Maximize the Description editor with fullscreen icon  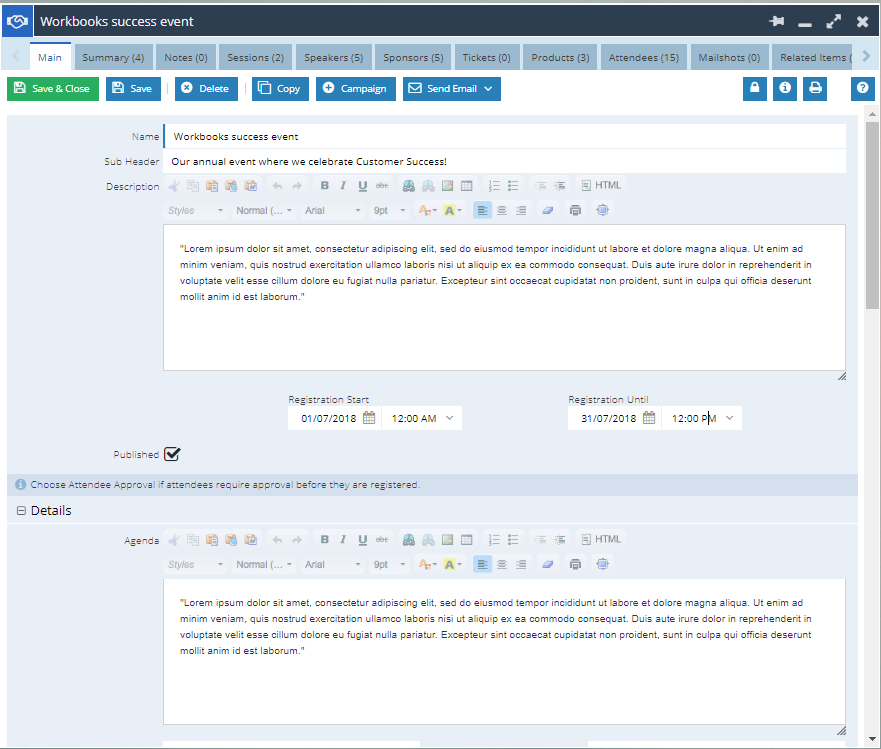[x=602, y=211]
